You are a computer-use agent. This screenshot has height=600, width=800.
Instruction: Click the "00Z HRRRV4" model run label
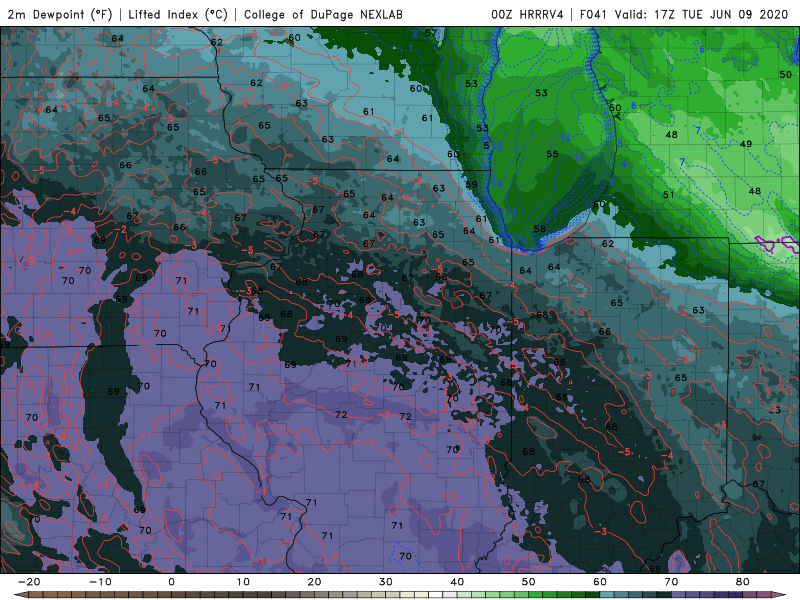527,14
